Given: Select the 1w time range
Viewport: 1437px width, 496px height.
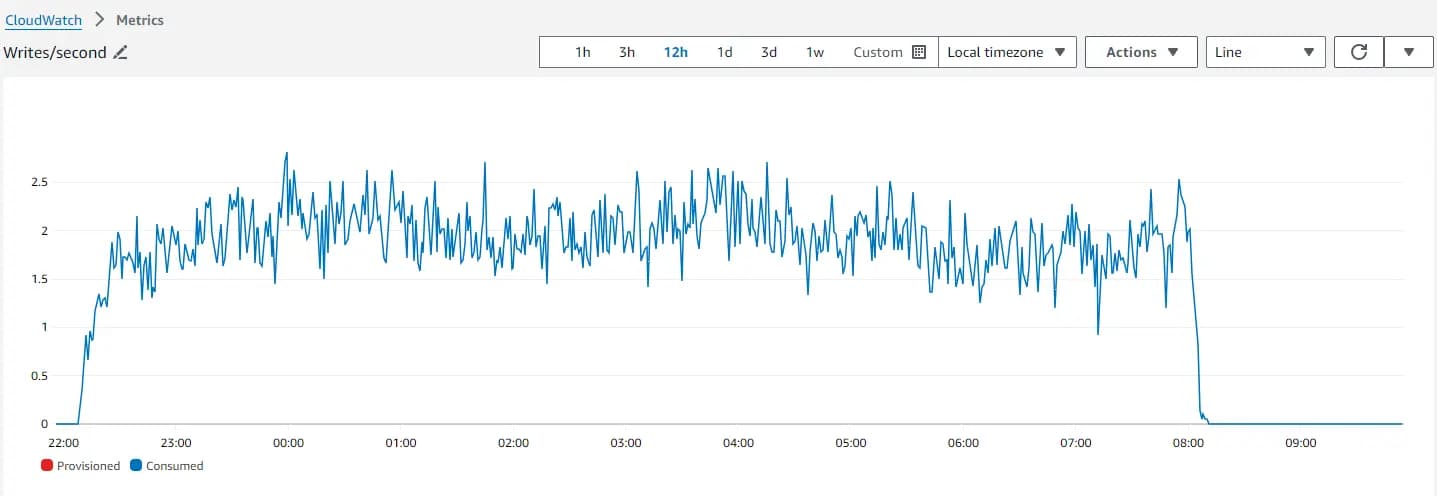Looking at the screenshot, I should coord(815,52).
